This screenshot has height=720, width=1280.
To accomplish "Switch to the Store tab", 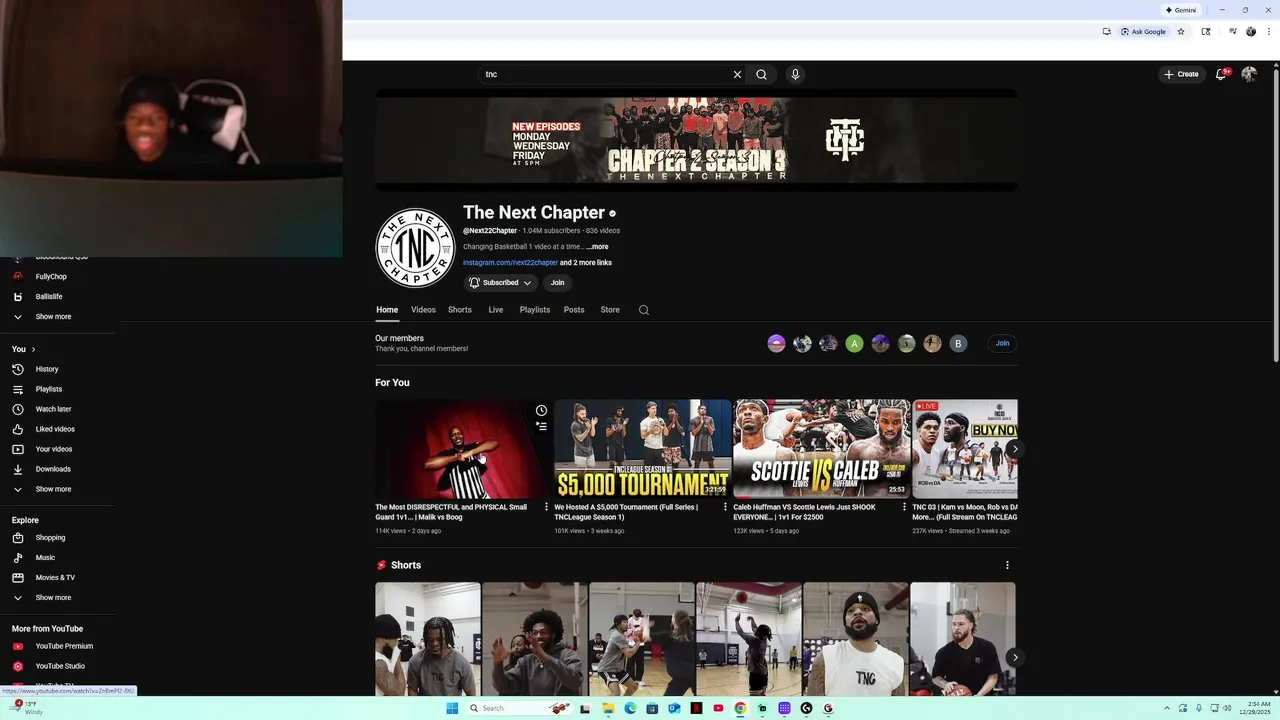I will (x=610, y=310).
